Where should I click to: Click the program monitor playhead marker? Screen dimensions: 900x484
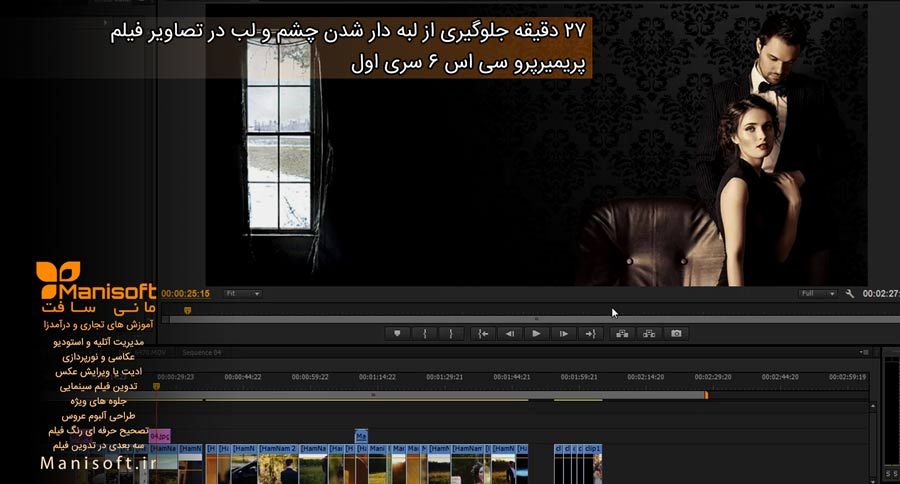click(x=187, y=310)
